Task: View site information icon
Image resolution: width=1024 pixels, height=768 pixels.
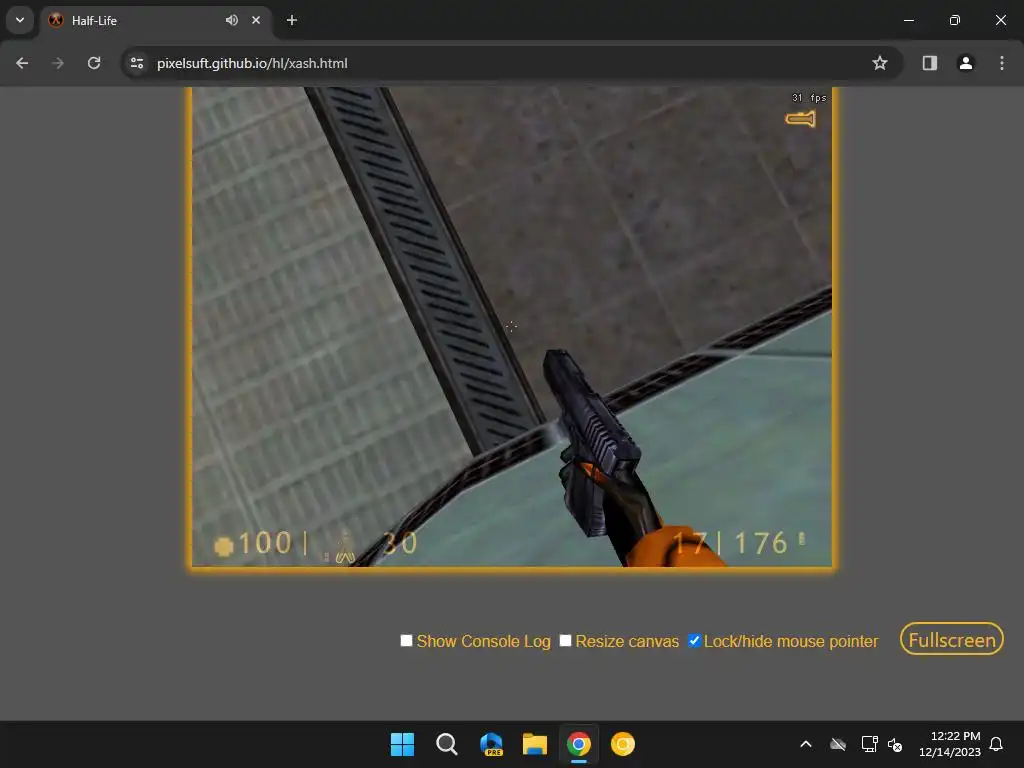Action: point(137,63)
